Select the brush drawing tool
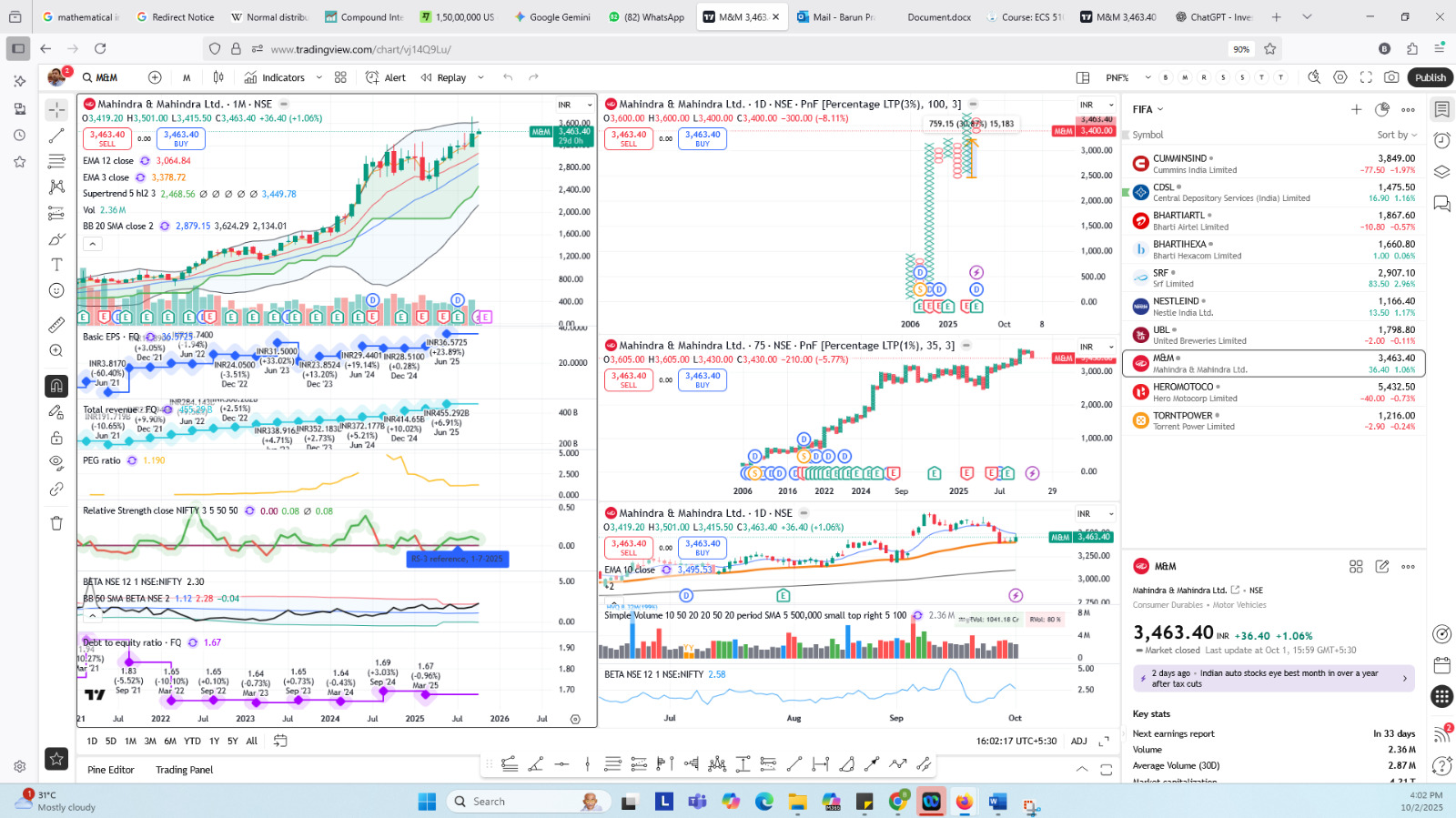Viewport: 1456px width, 818px height. coord(56,239)
